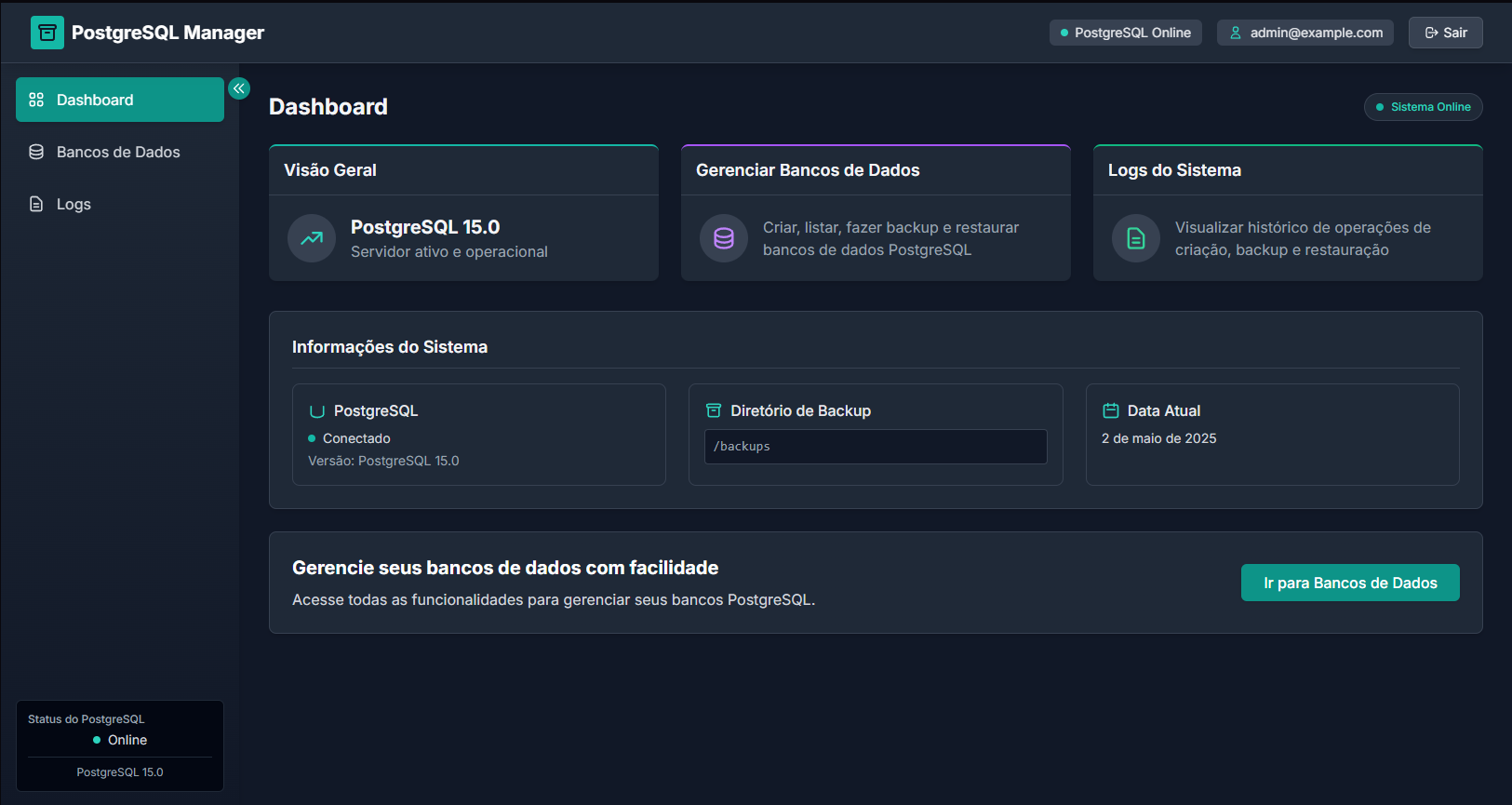Collapse the sidebar with double-chevron button
1512x805 pixels.
pos(239,88)
